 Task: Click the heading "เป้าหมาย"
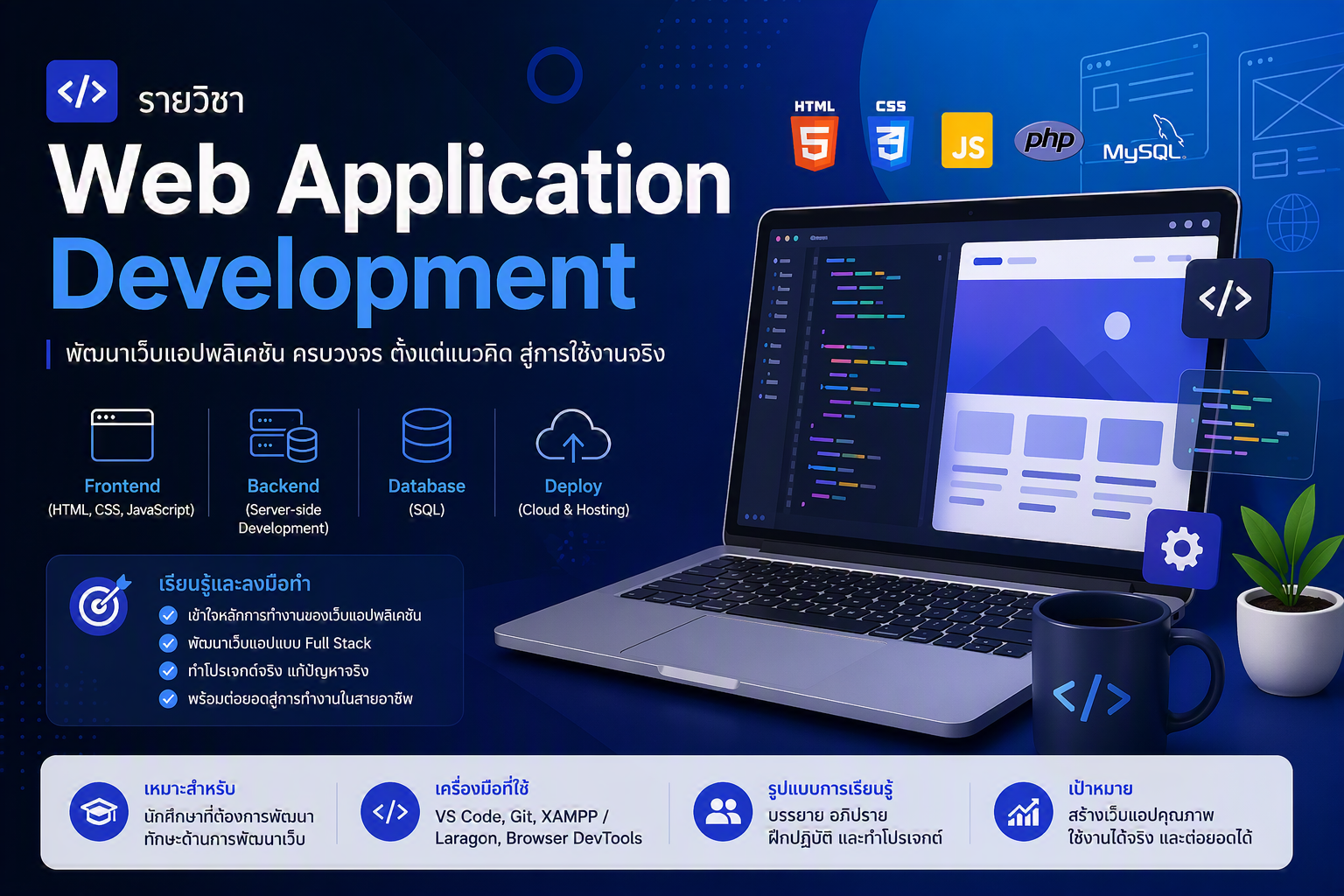[1101, 789]
